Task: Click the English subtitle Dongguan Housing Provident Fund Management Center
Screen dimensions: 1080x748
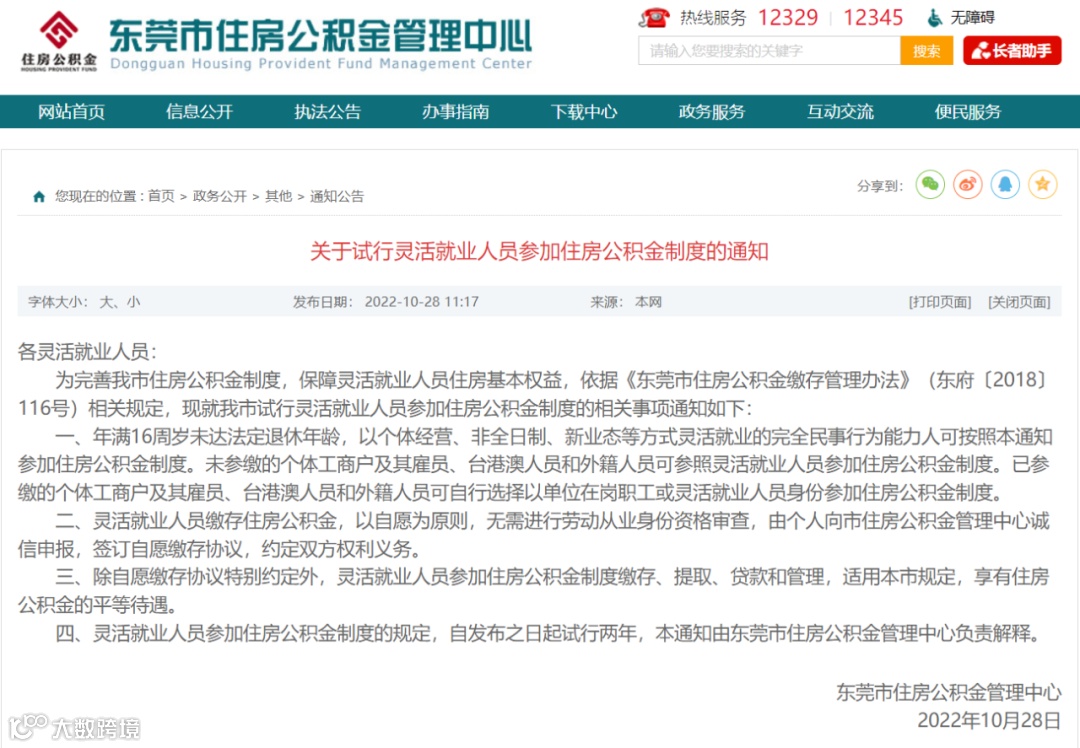Action: coord(321,63)
